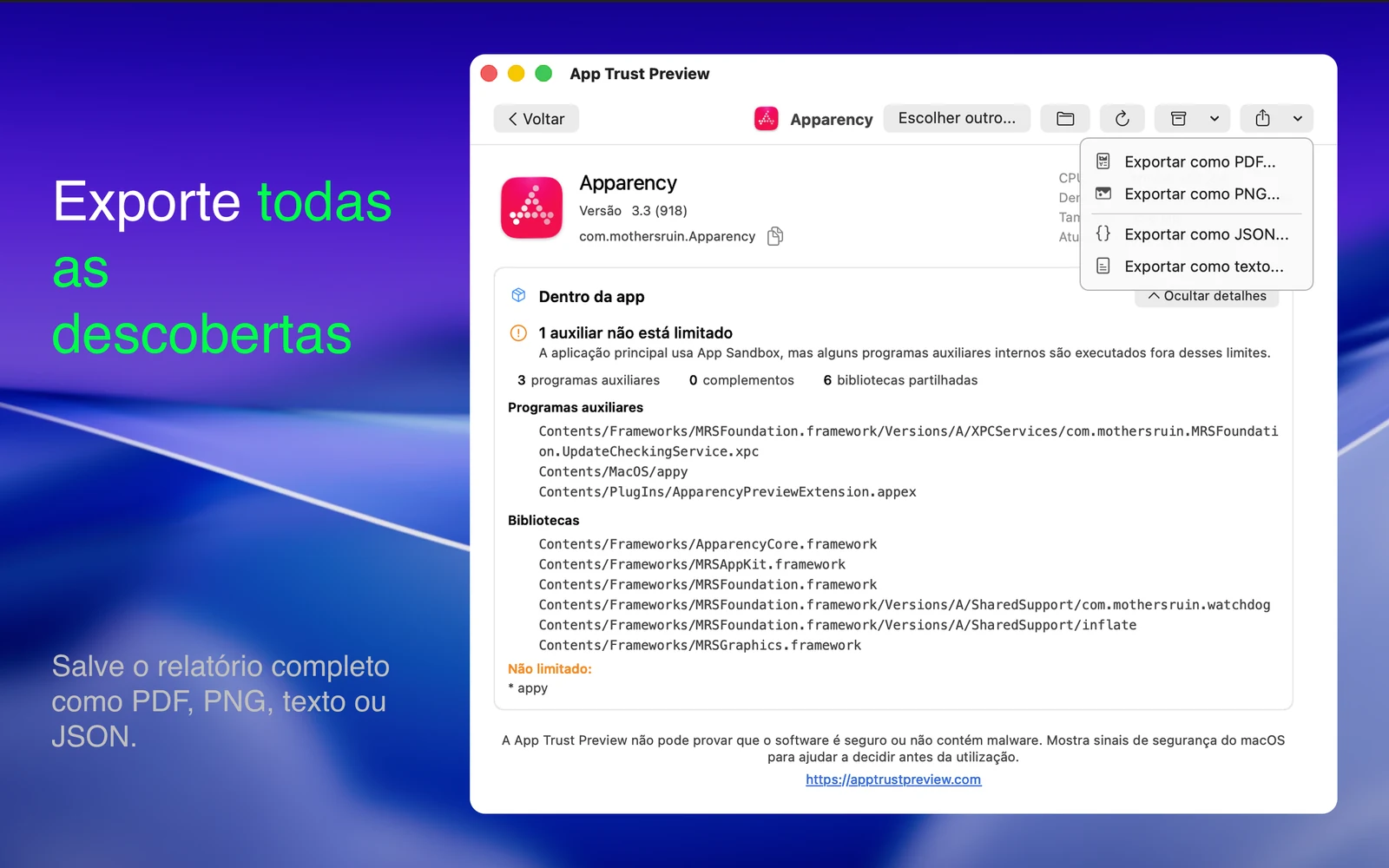The width and height of the screenshot is (1389, 868).
Task: Minimize window with the yellow button
Action: tap(517, 74)
